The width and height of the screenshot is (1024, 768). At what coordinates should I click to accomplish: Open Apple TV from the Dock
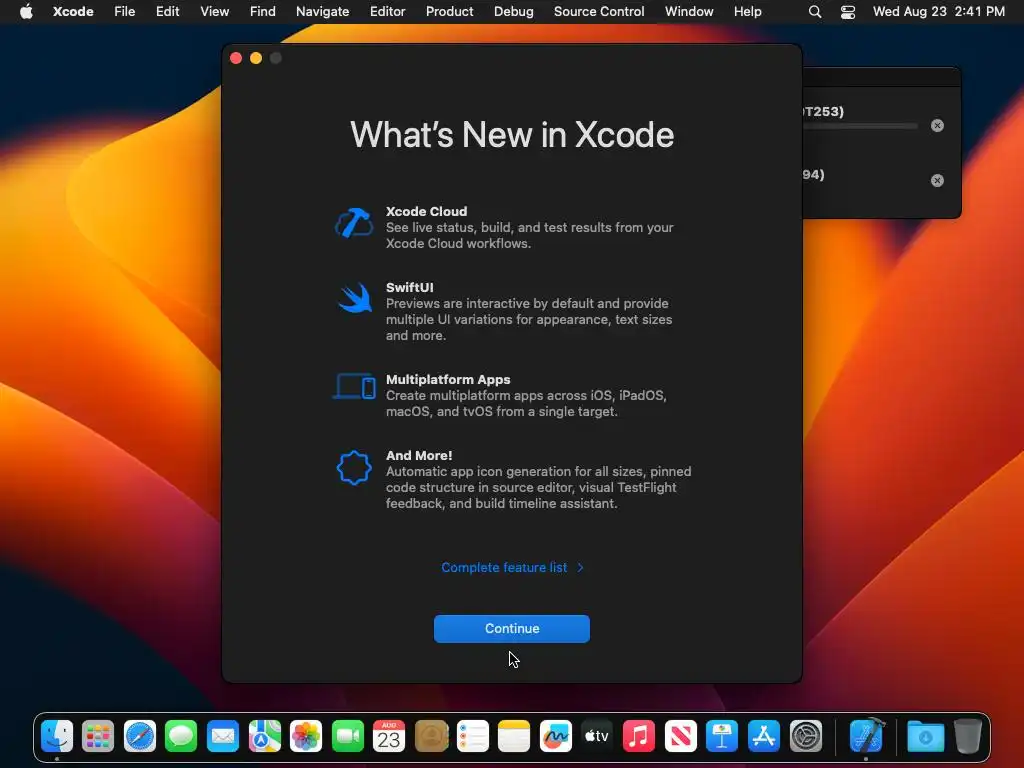(x=597, y=737)
